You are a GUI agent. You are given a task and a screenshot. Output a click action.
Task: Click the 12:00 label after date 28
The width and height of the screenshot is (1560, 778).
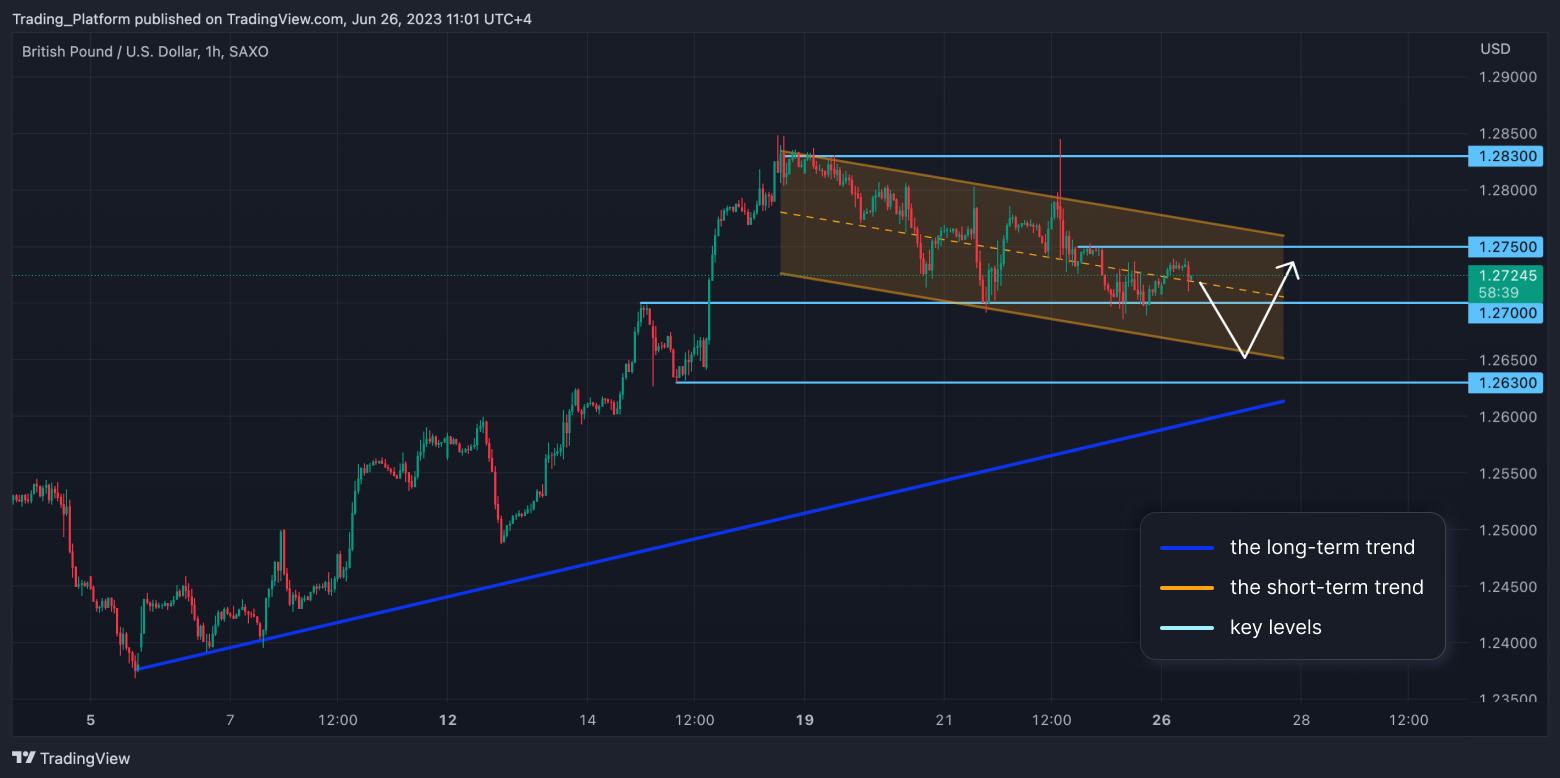pyautogui.click(x=1408, y=720)
